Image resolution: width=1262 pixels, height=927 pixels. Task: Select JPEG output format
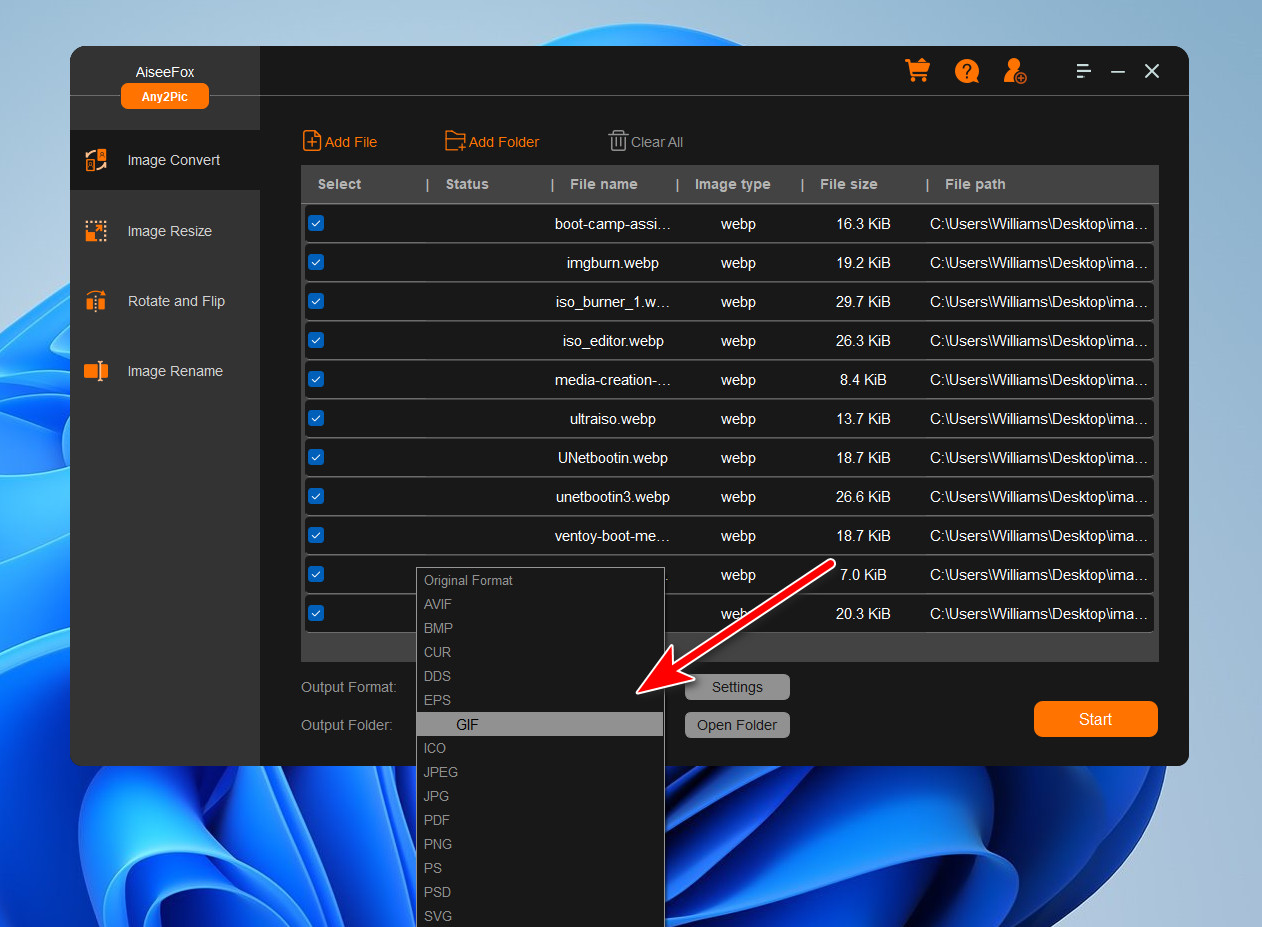tap(540, 772)
